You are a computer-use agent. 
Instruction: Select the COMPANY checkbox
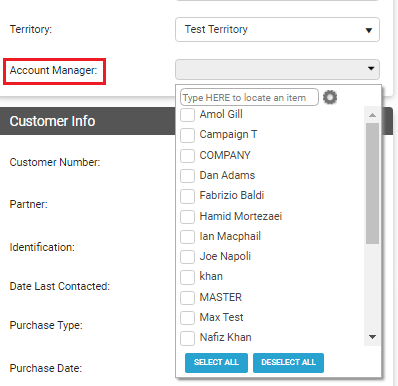click(x=187, y=156)
